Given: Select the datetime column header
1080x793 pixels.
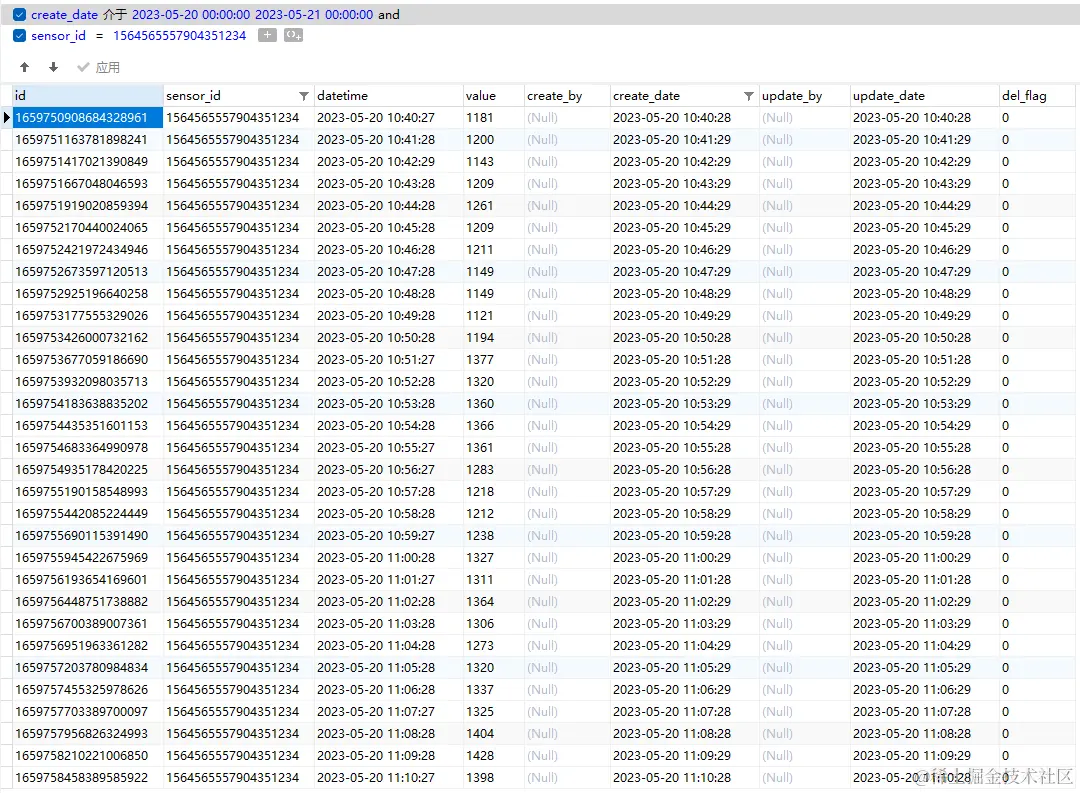Looking at the screenshot, I should tap(388, 96).
